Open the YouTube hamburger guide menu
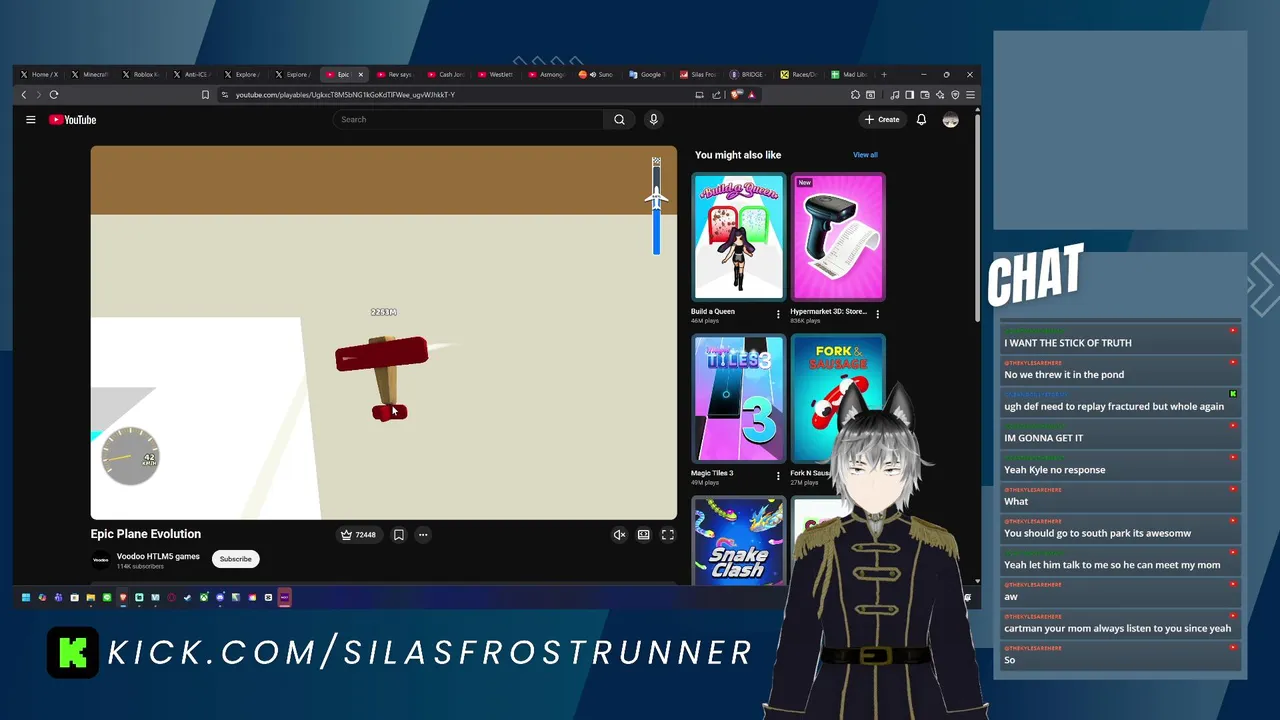Screen dimensions: 1280x720 [31, 120]
